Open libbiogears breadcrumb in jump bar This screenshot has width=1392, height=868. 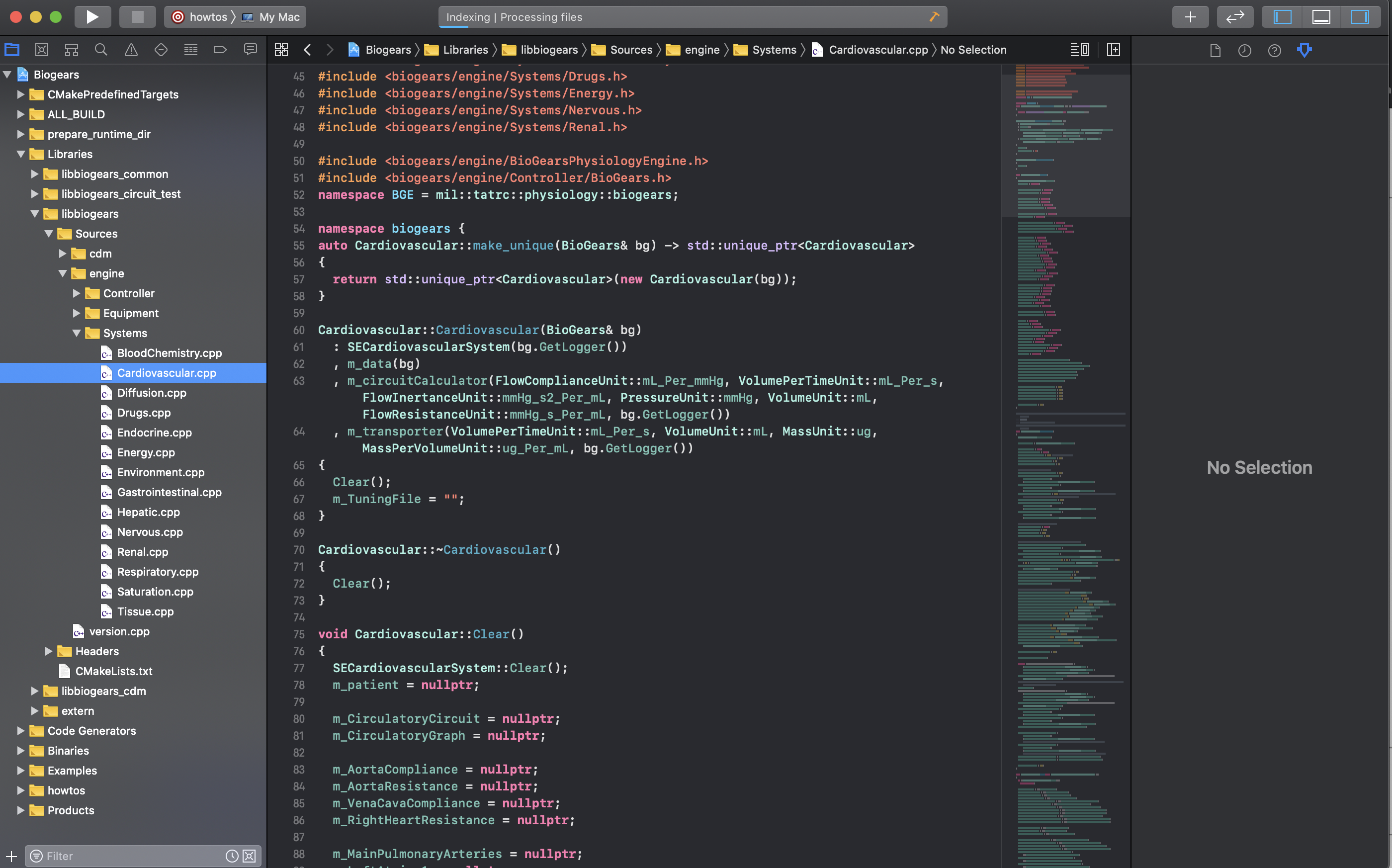tap(540, 50)
